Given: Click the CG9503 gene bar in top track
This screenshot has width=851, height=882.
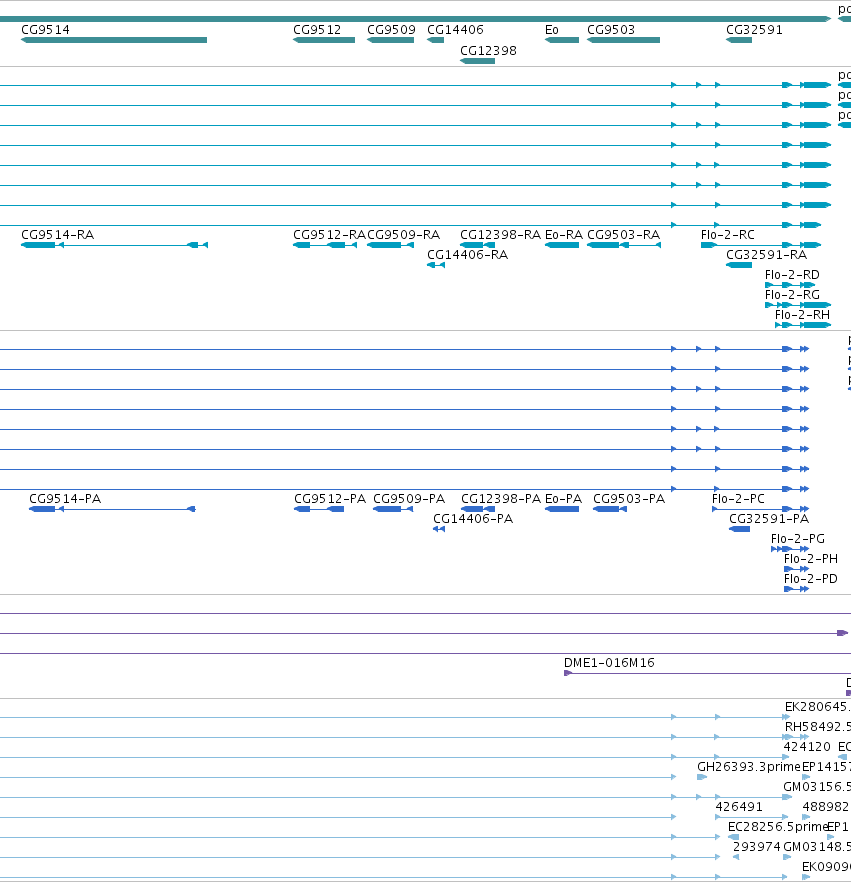Looking at the screenshot, I should coord(623,40).
